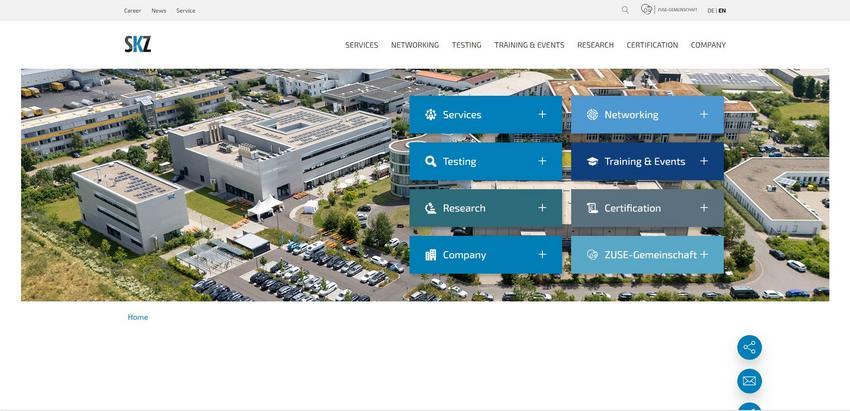The height and width of the screenshot is (411, 850).
Task: Switch language to EN
Action: click(722, 10)
